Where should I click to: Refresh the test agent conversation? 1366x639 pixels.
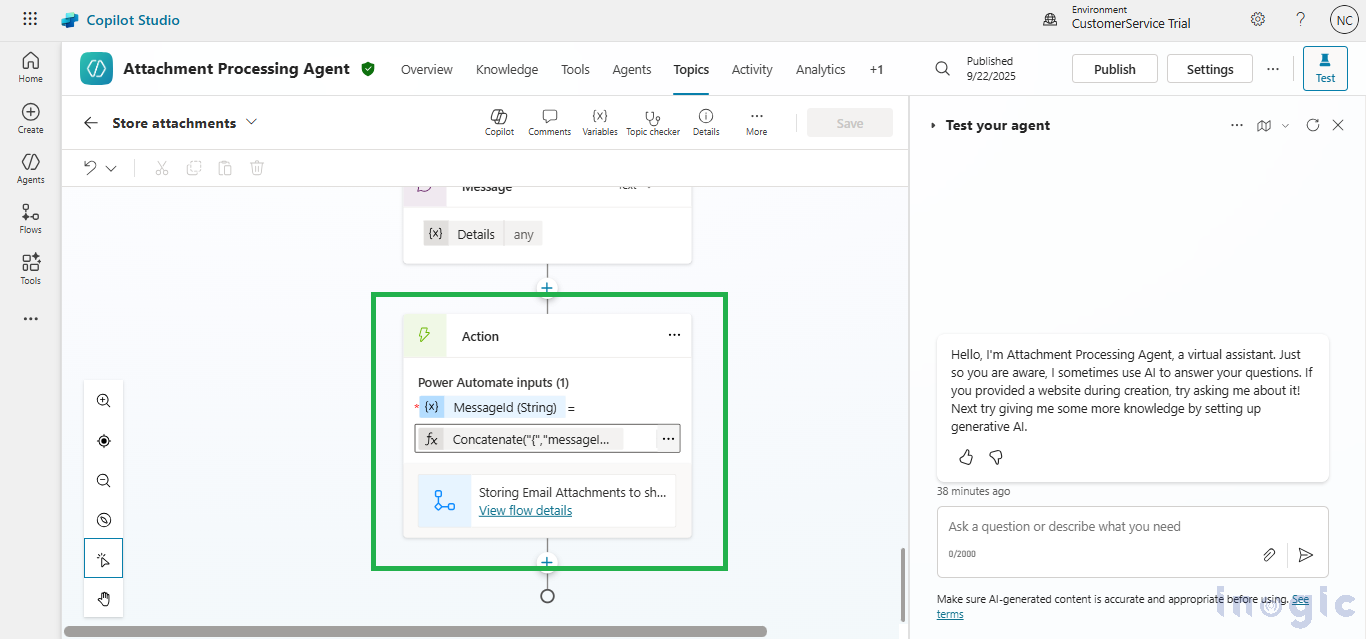(x=1312, y=125)
